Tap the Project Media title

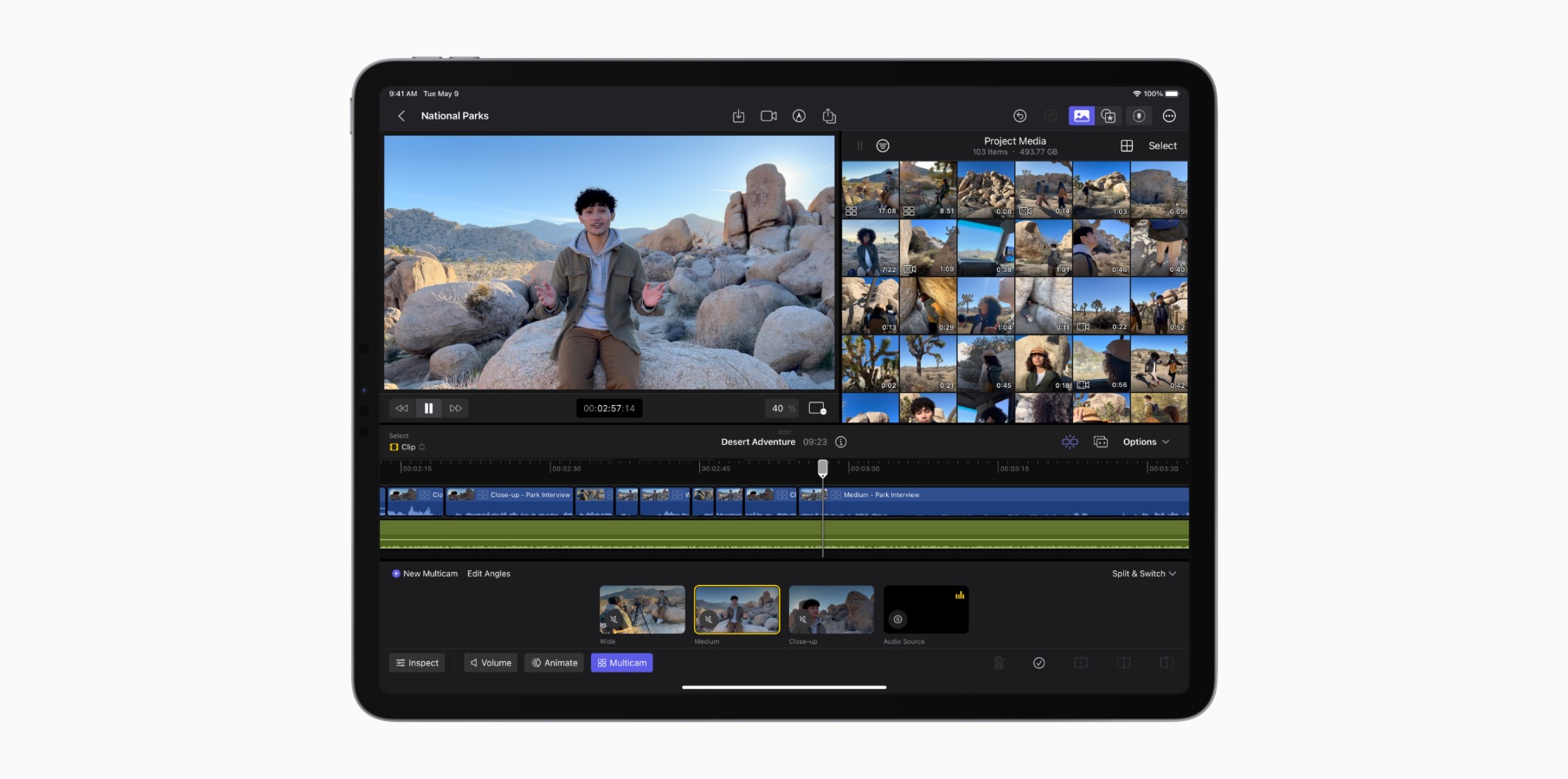tap(1015, 141)
